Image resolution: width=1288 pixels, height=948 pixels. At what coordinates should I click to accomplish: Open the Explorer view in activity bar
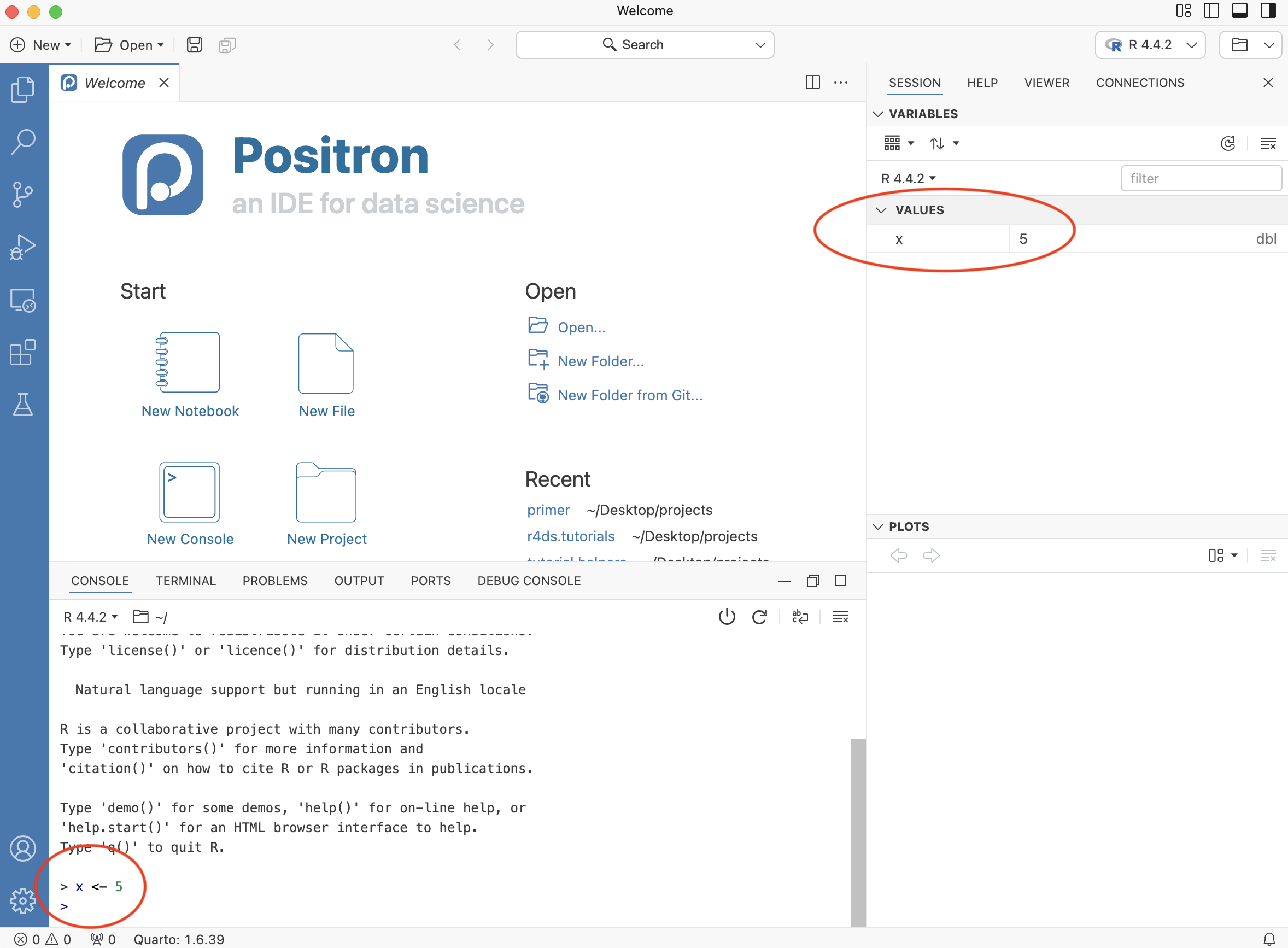point(23,89)
